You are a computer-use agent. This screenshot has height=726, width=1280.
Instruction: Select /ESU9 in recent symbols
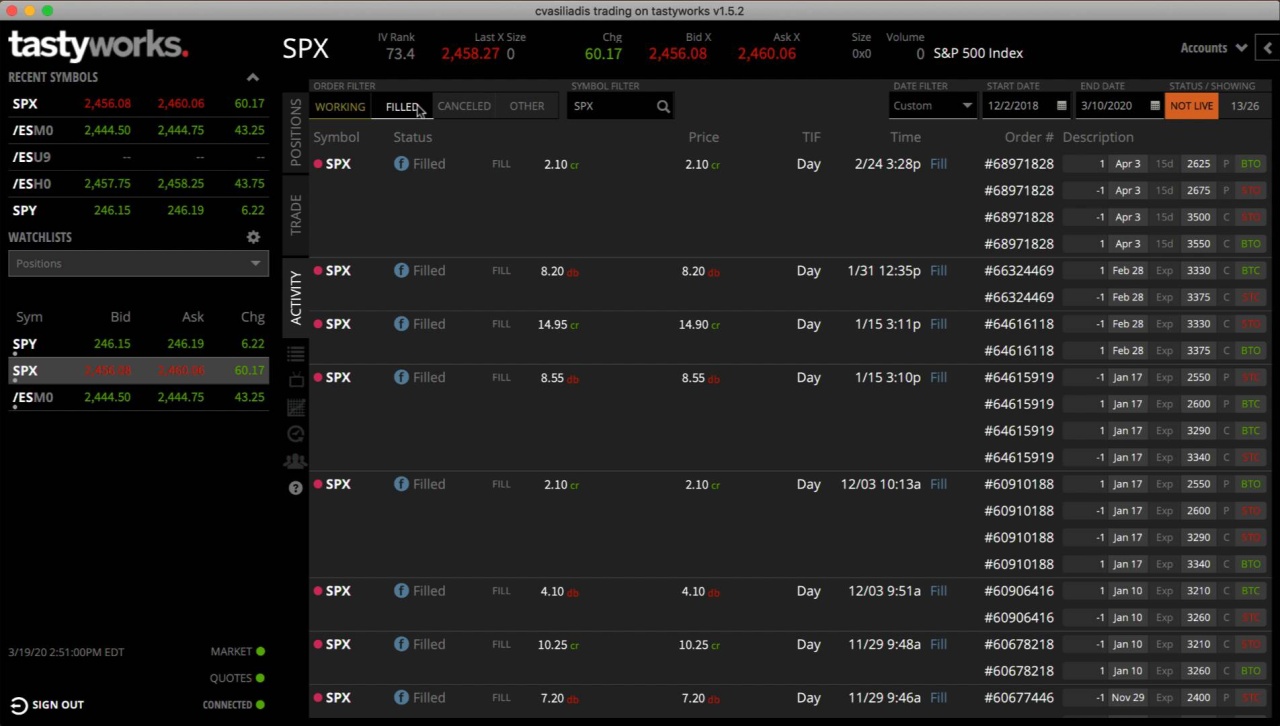pyautogui.click(x=138, y=157)
